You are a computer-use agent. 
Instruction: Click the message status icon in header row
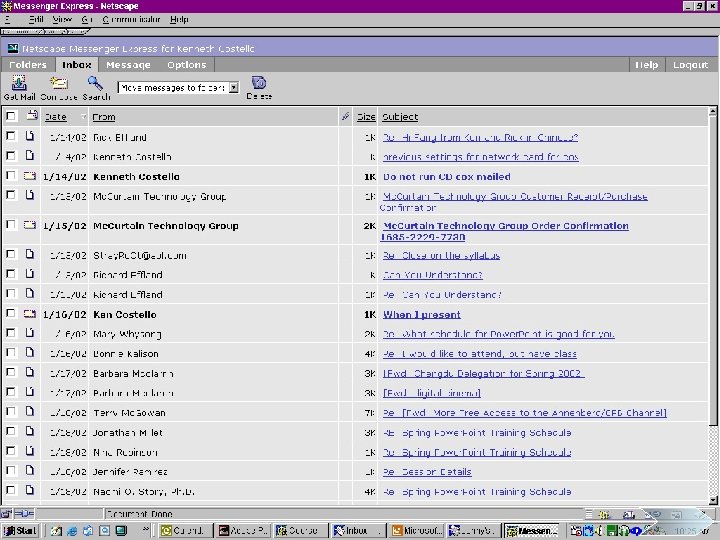click(31, 116)
